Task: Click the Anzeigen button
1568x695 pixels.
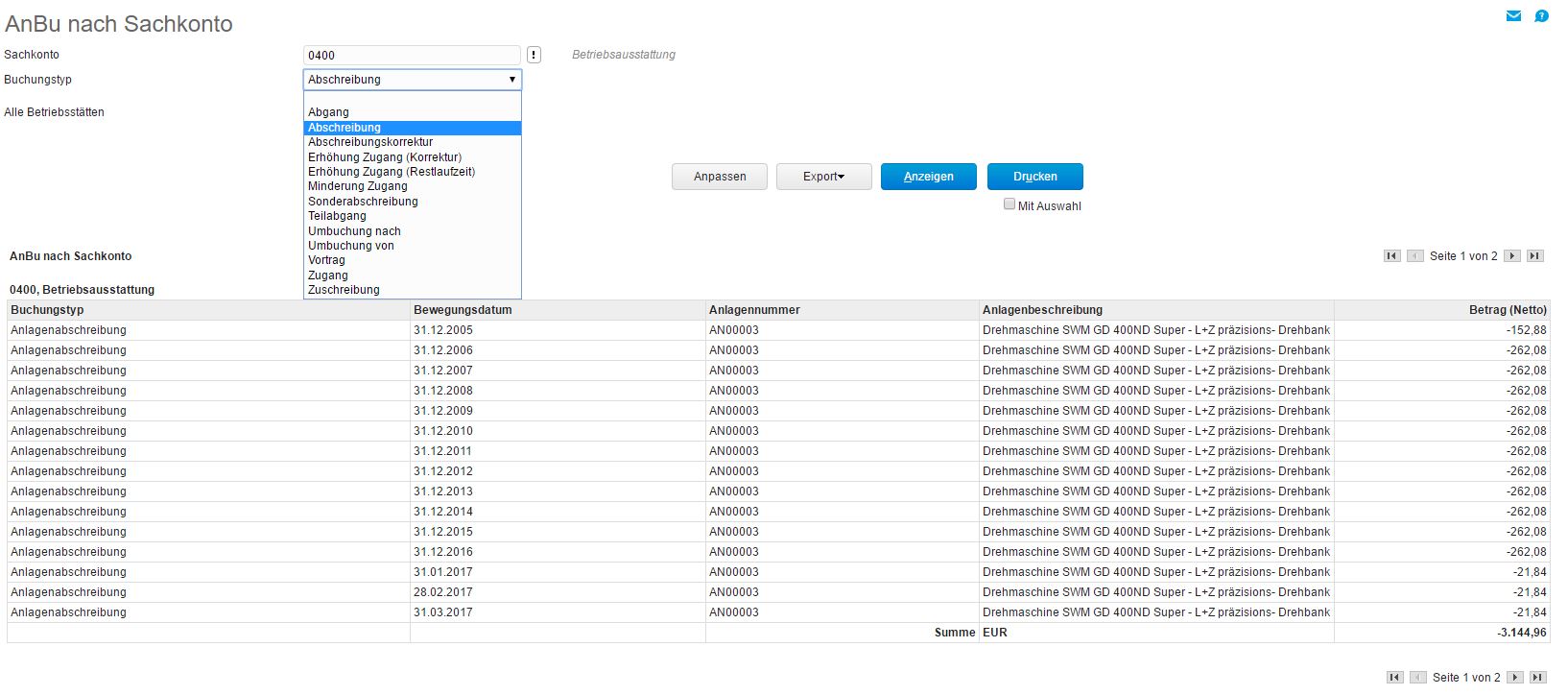Action: pyautogui.click(x=928, y=177)
